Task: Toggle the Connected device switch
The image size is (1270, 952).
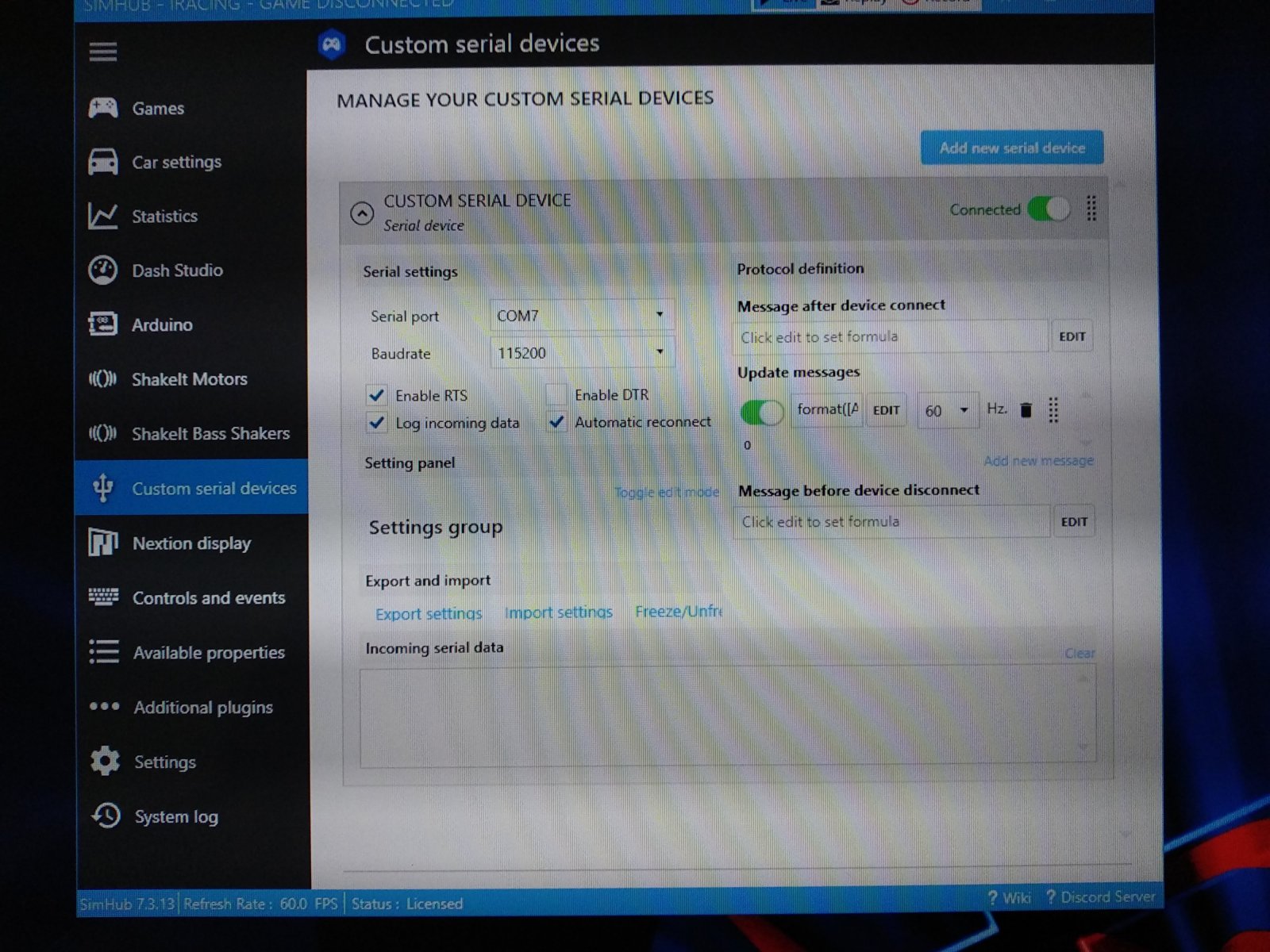Action: coord(1048,209)
